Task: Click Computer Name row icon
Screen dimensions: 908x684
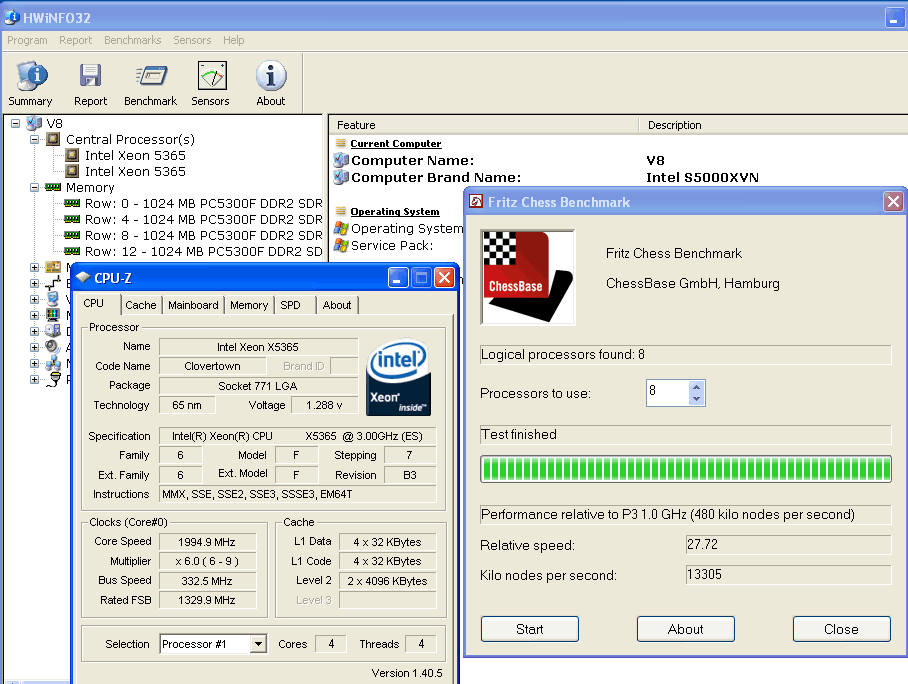Action: pos(341,160)
